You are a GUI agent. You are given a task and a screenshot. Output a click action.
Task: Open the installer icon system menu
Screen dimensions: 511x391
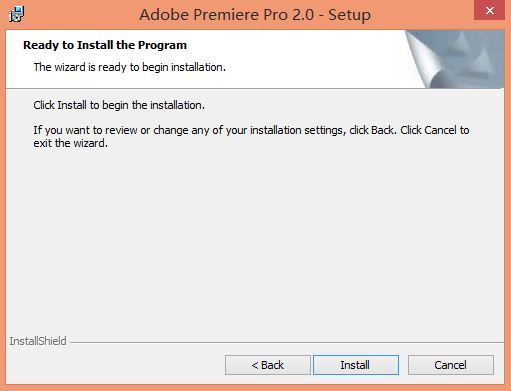click(x=16, y=14)
